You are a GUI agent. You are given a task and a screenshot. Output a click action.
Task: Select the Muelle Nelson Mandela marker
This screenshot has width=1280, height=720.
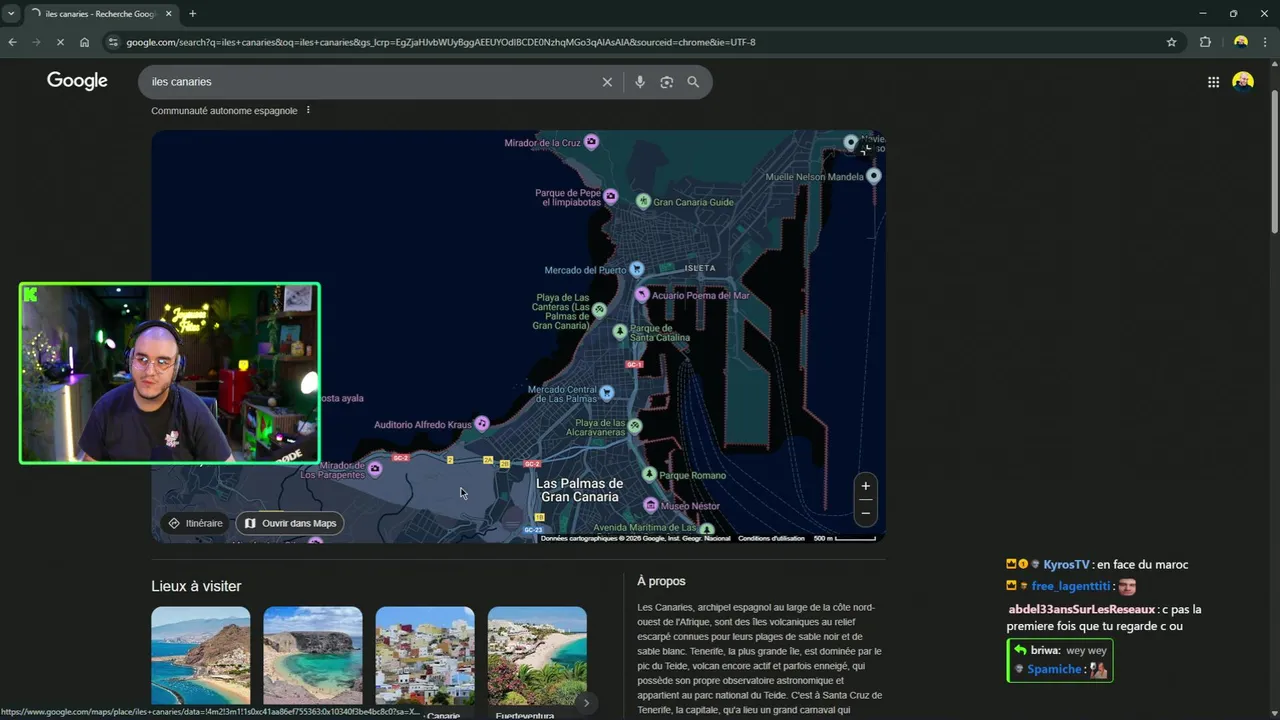874,176
